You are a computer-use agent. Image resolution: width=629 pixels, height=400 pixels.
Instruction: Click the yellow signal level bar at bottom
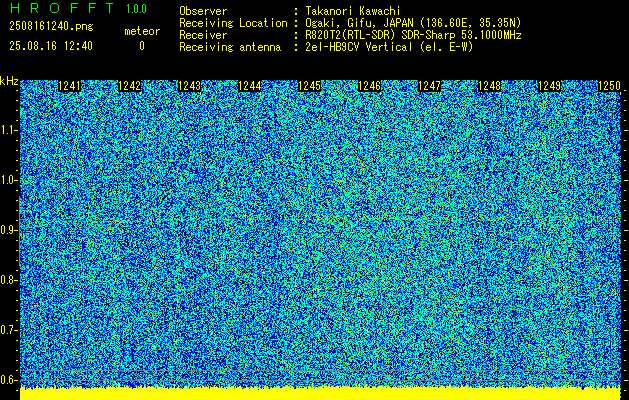(320, 394)
